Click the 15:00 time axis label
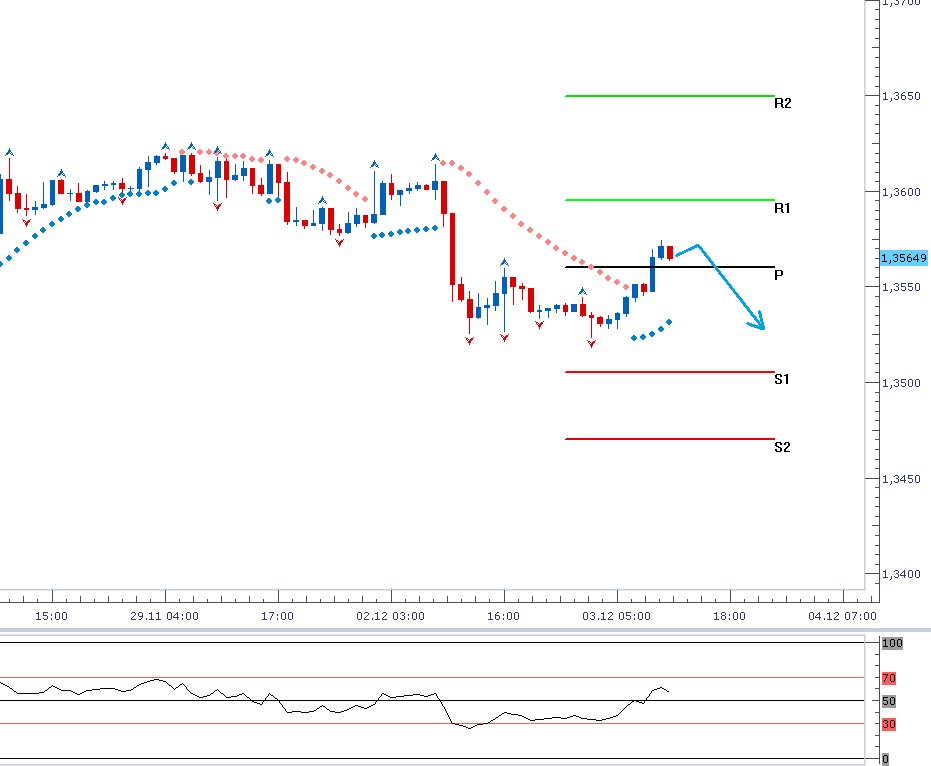Image resolution: width=931 pixels, height=766 pixels. point(51,616)
